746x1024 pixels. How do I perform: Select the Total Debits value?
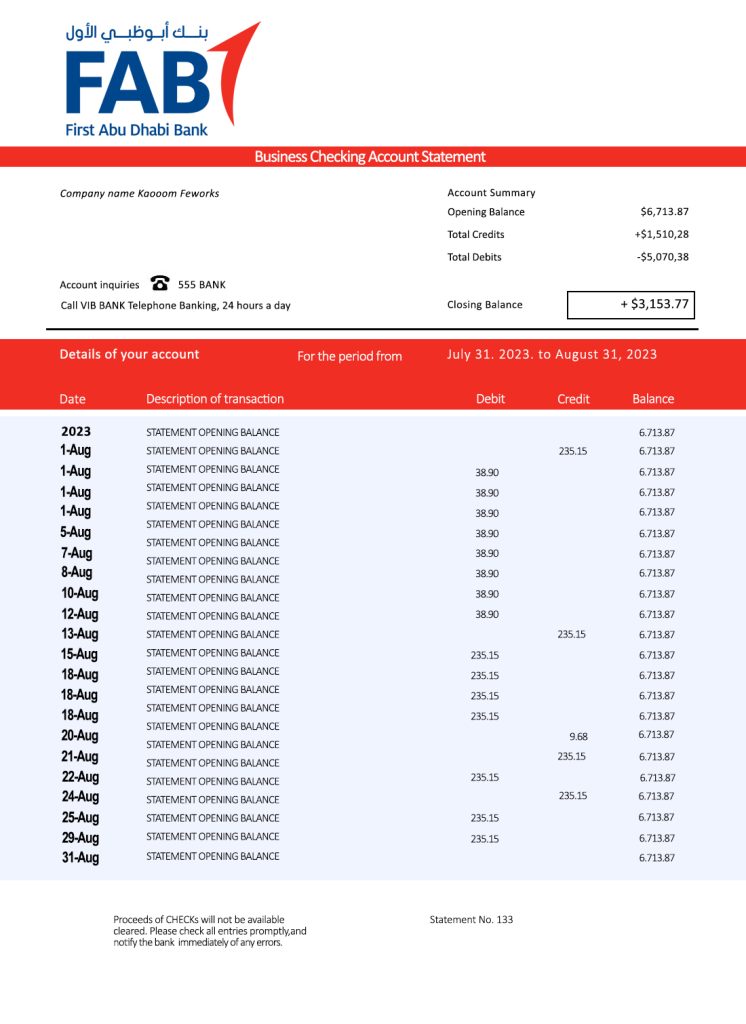pos(662,257)
